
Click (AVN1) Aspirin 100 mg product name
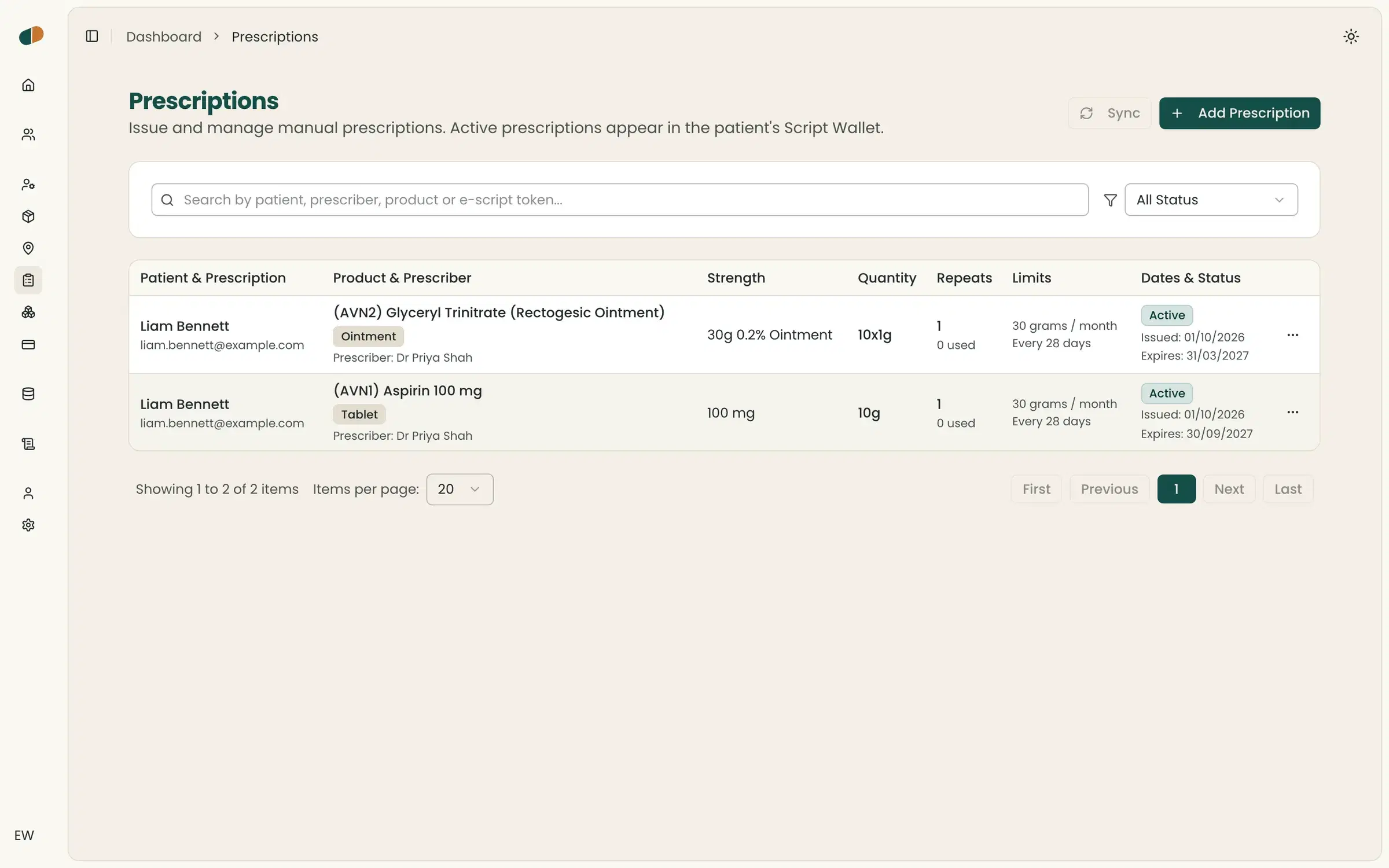click(x=407, y=391)
